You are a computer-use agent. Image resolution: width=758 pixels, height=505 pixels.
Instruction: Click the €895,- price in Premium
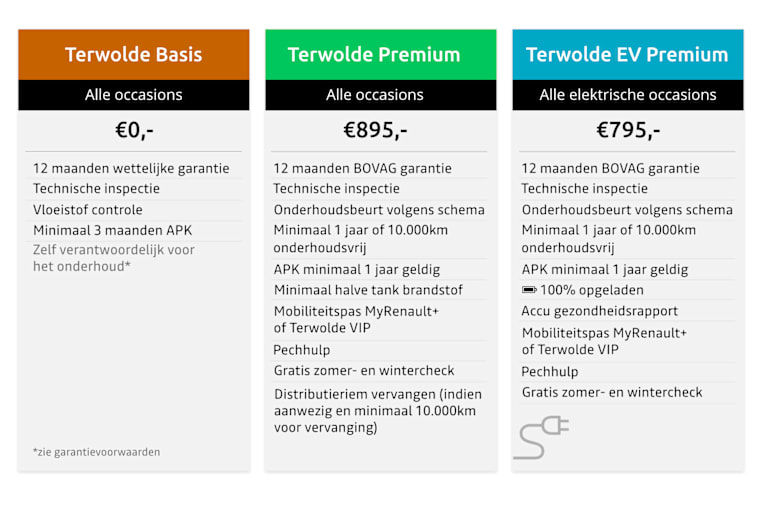tap(375, 130)
